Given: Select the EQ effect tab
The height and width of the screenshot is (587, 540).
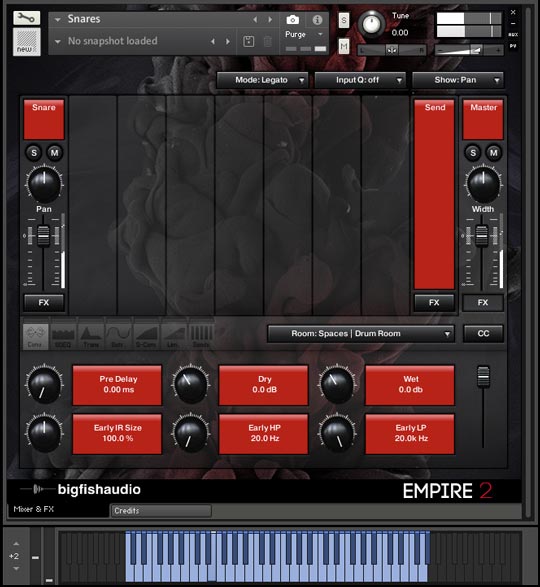Looking at the screenshot, I should [63, 337].
